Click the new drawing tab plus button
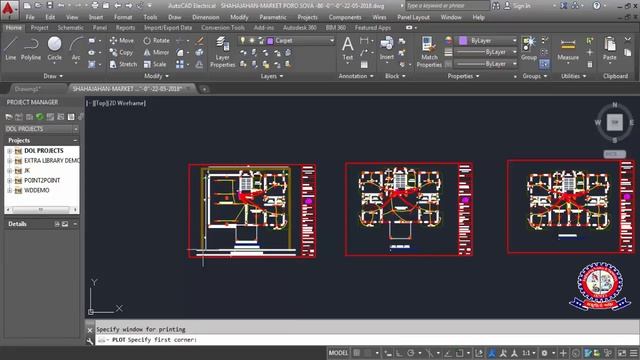This screenshot has height=360, width=640. 204,89
